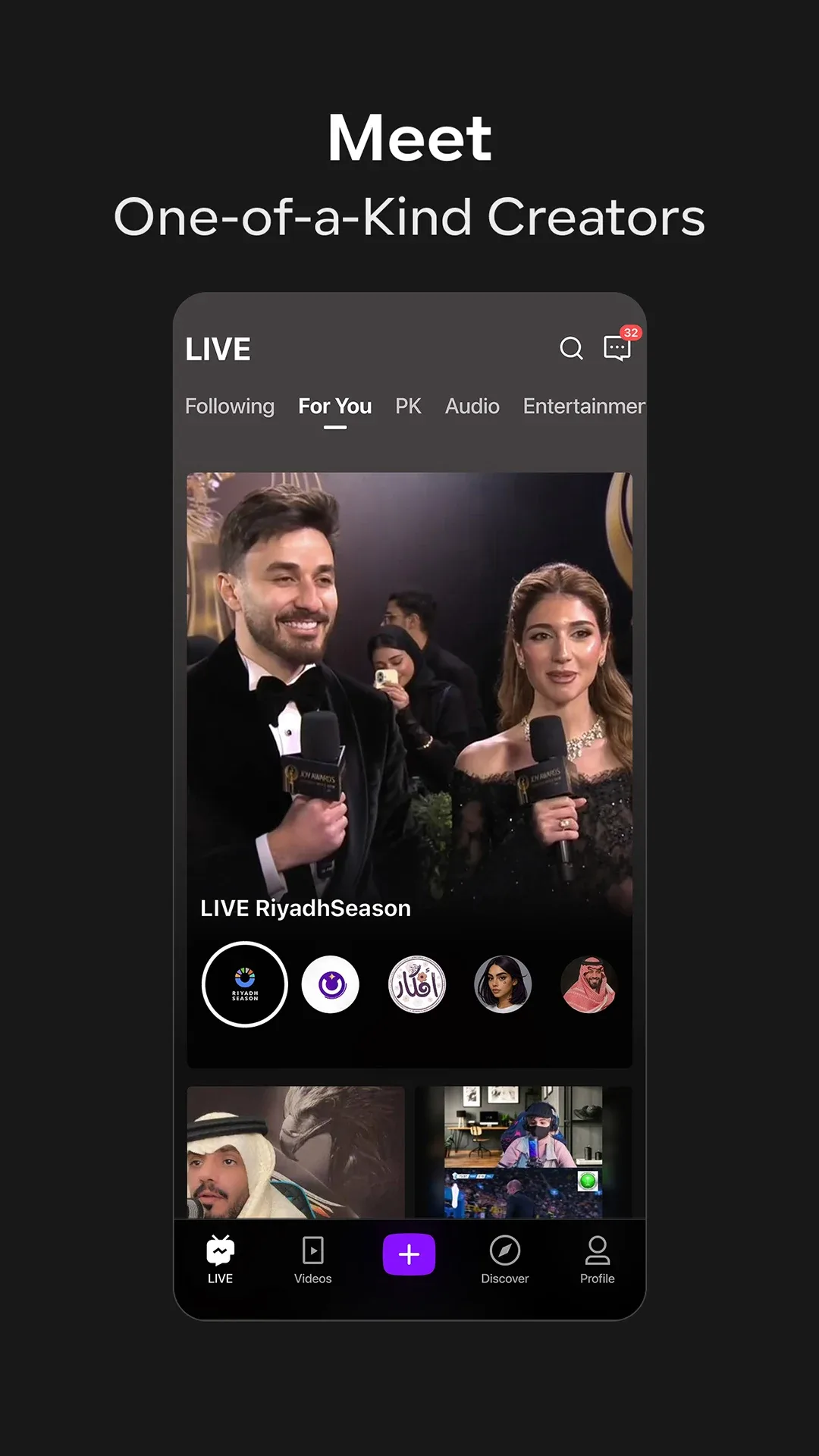Open the Videos icon in bottom bar
Image resolution: width=819 pixels, height=1456 pixels.
(x=312, y=1260)
